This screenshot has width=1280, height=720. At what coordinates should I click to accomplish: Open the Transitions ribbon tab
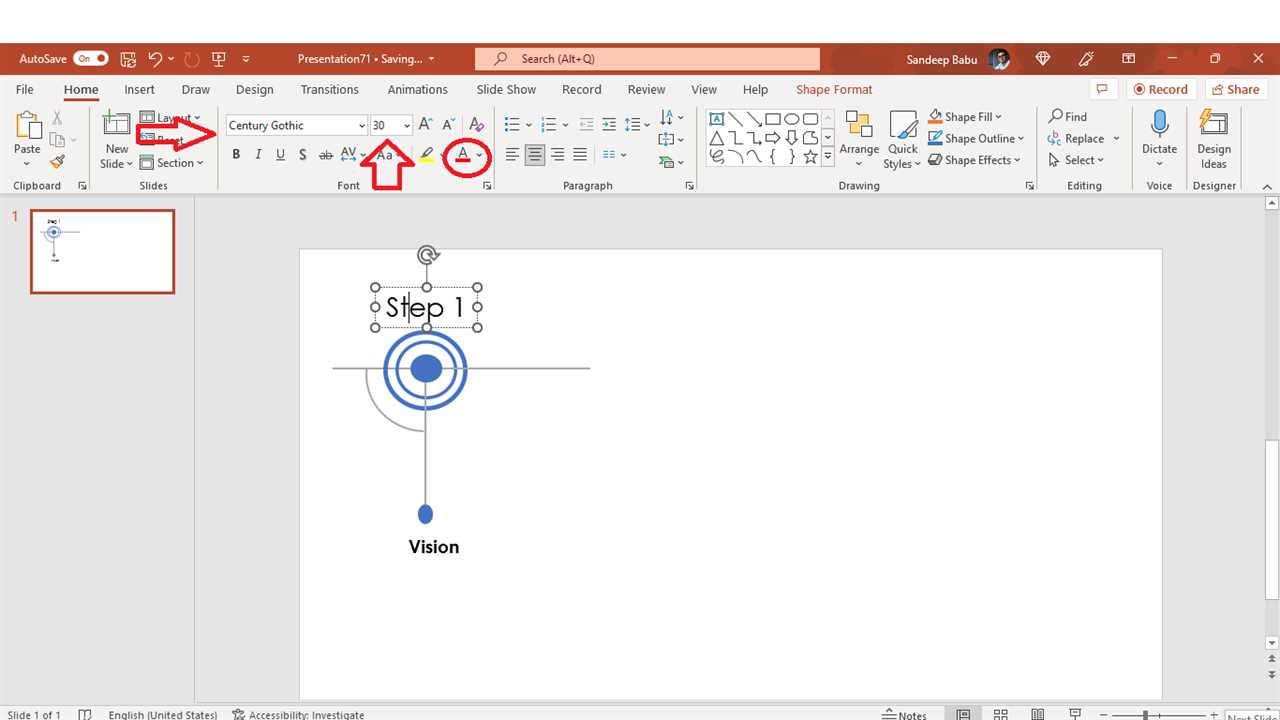(x=329, y=89)
